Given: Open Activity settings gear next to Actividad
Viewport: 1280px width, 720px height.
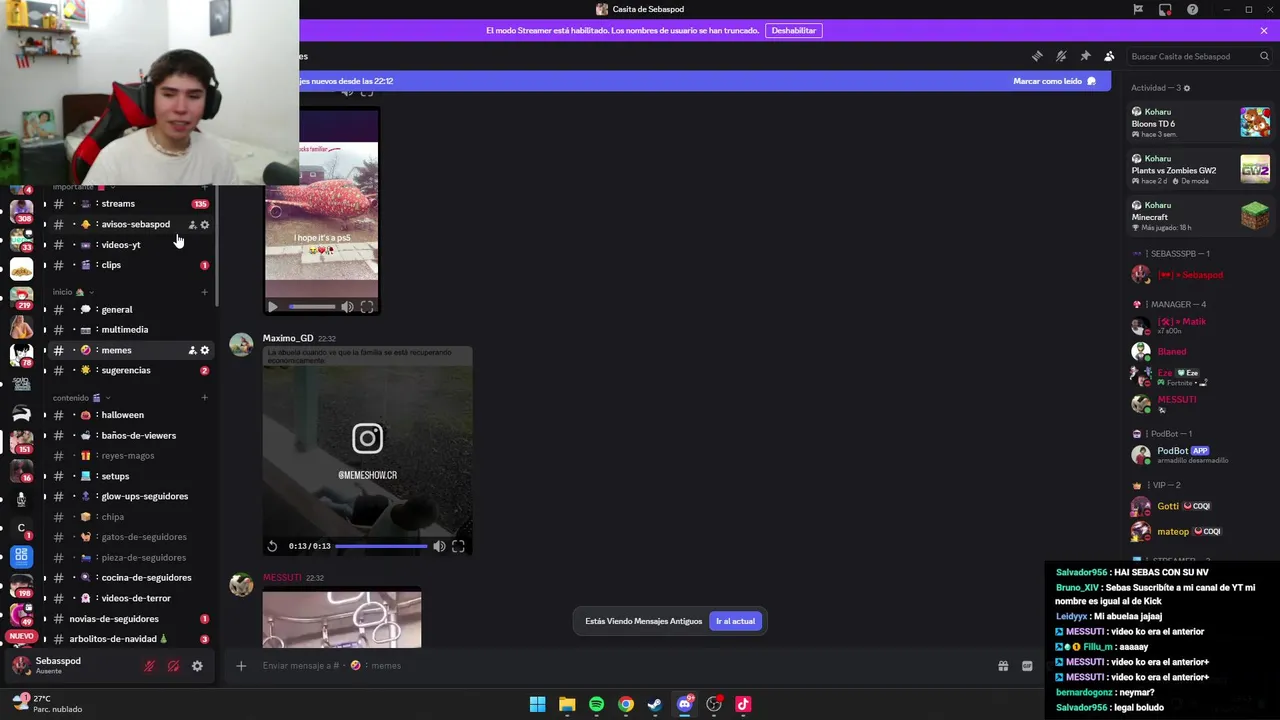Looking at the screenshot, I should coord(1187,88).
